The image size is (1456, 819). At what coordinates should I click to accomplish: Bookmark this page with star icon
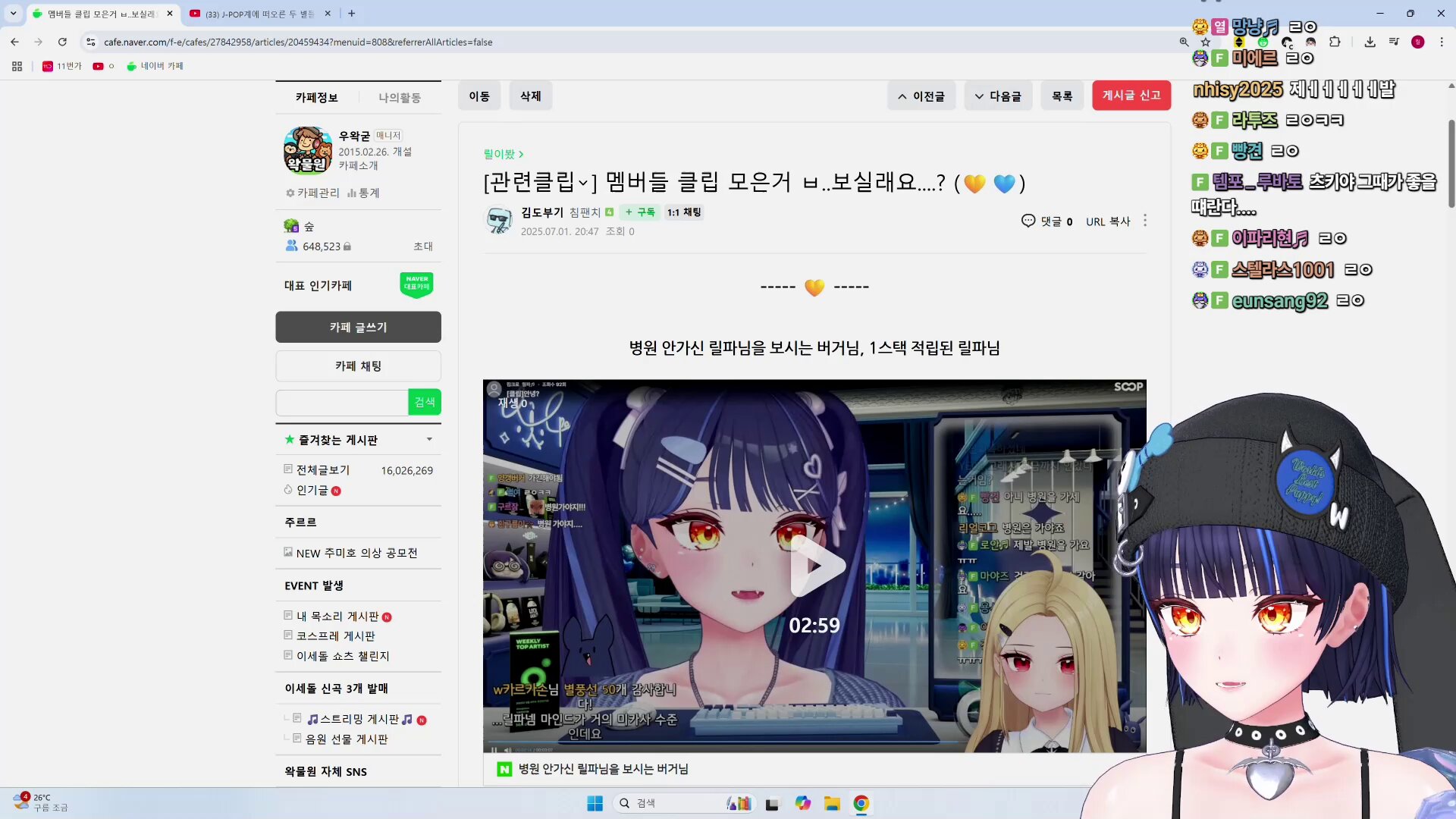click(1206, 42)
